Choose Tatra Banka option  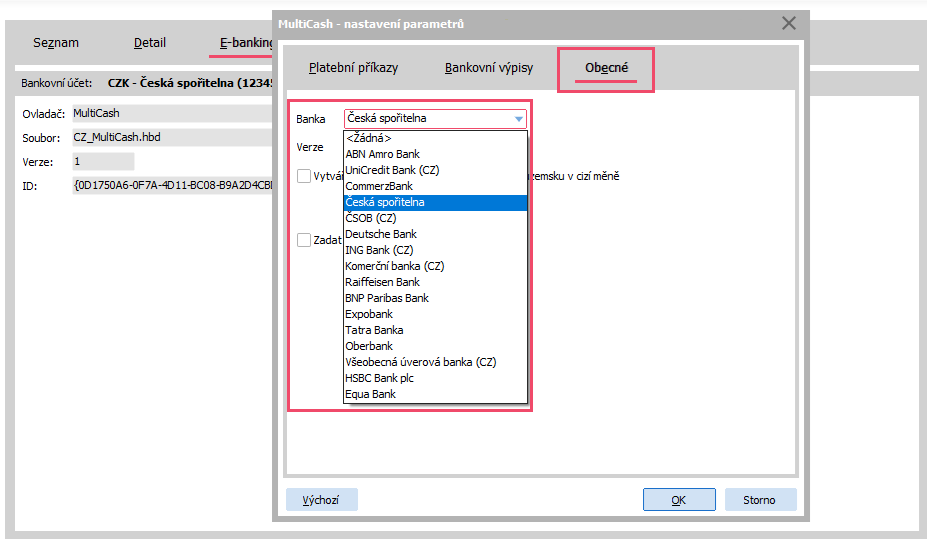(x=435, y=330)
